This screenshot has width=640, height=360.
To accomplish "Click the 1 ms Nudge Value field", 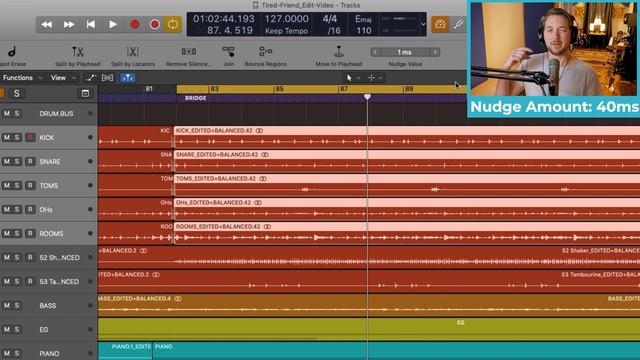I will pyautogui.click(x=404, y=52).
